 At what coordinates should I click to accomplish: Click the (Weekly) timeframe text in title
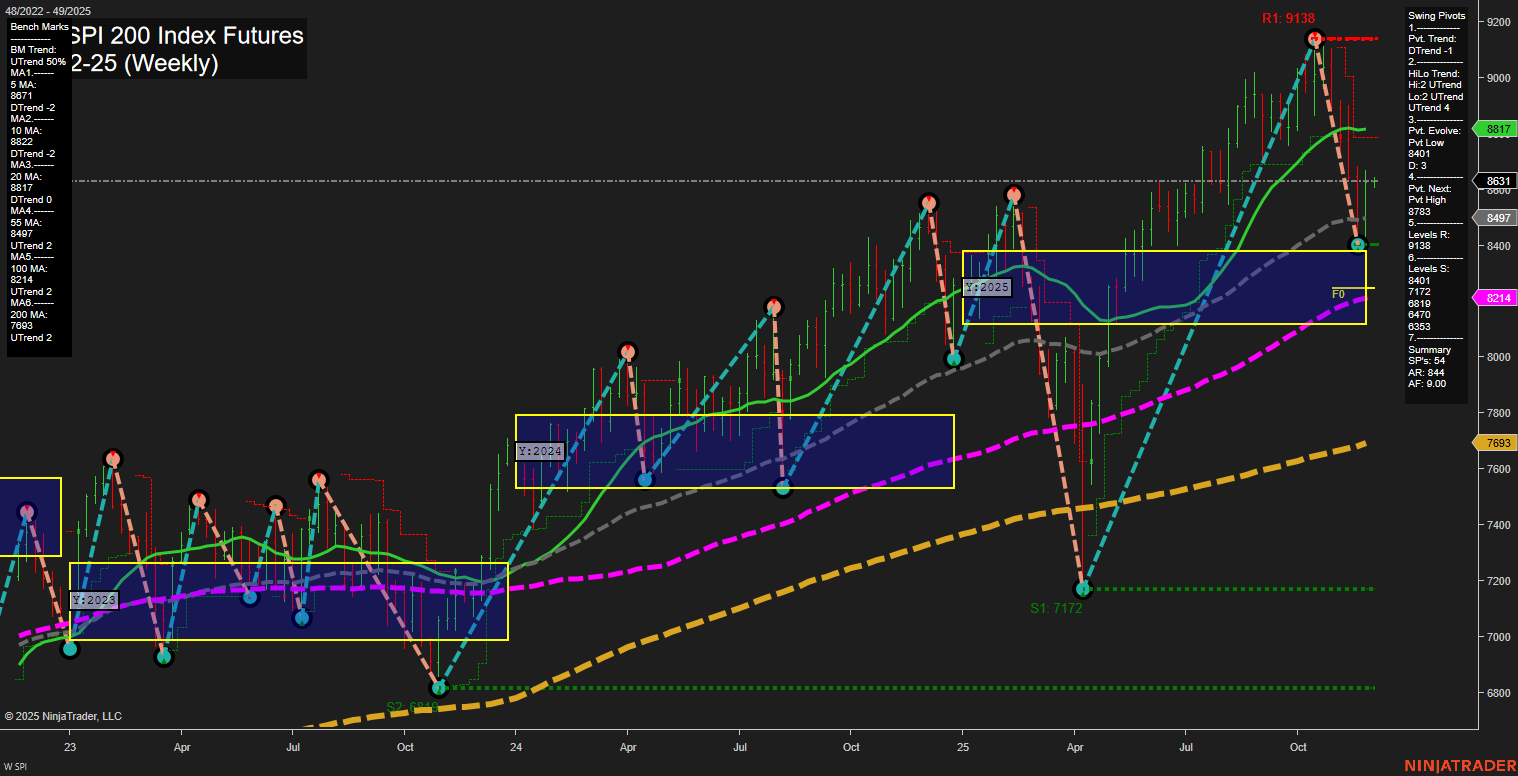(173, 63)
